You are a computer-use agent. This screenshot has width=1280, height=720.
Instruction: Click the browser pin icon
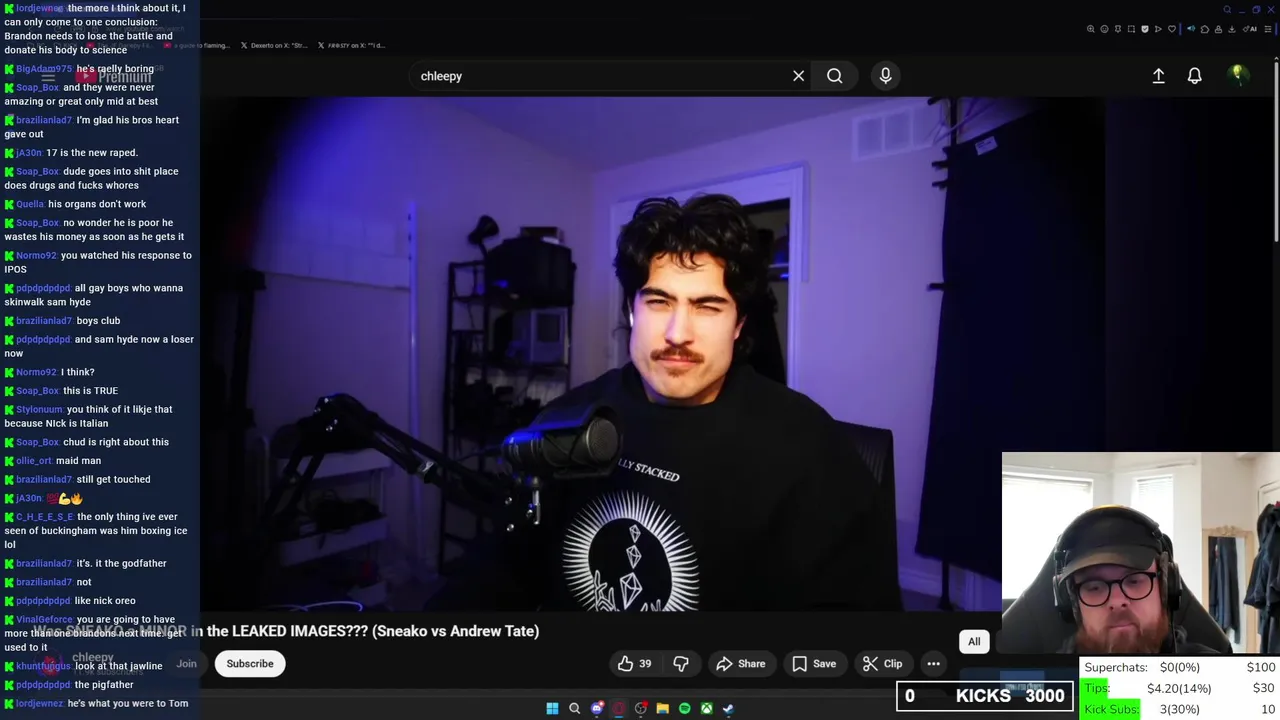(1118, 29)
